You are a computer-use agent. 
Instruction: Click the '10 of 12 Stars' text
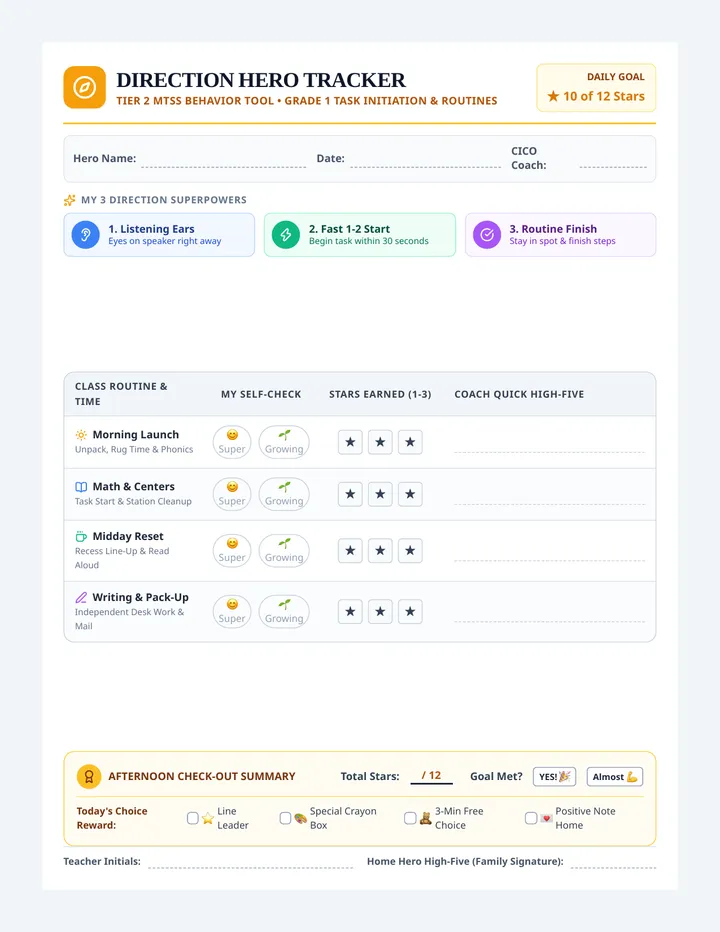point(603,96)
